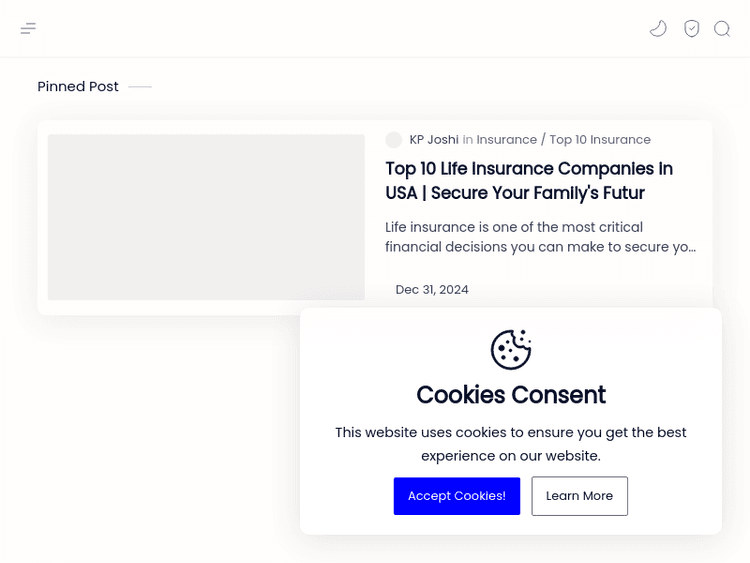750x563 pixels.
Task: Visit the KP Joshi author link
Action: [x=434, y=140]
